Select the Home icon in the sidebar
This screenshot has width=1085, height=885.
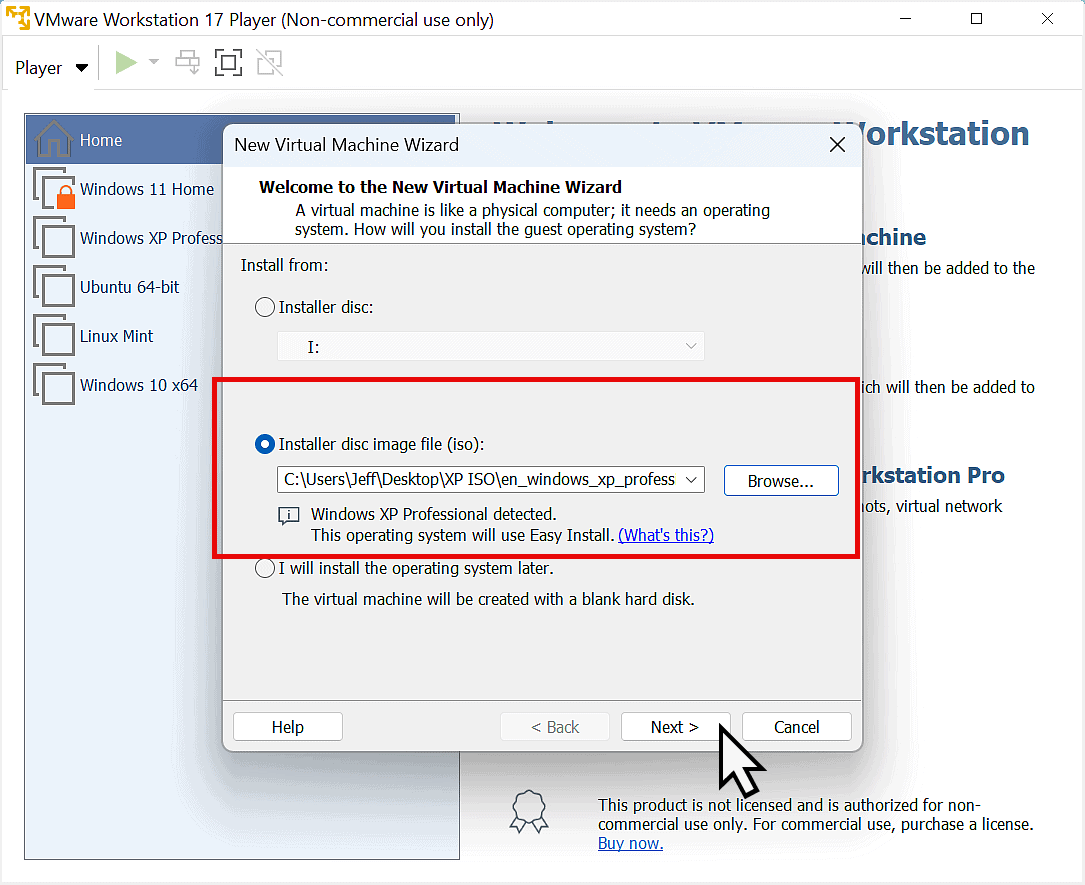[100, 140]
